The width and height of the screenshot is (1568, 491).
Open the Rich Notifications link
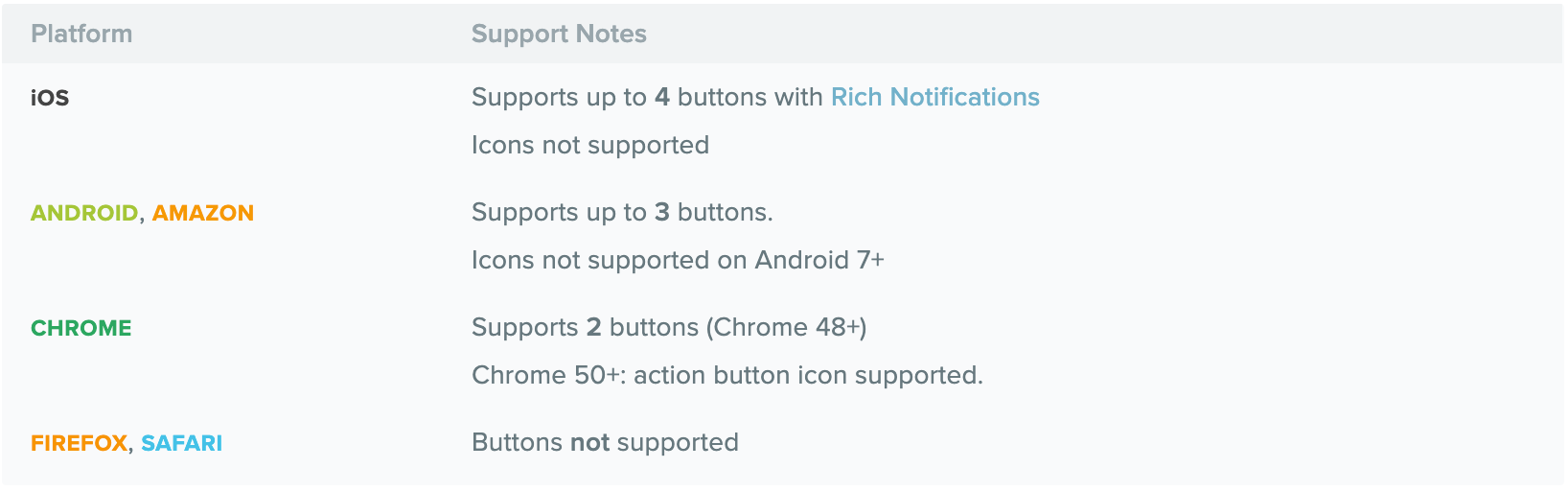(x=934, y=97)
